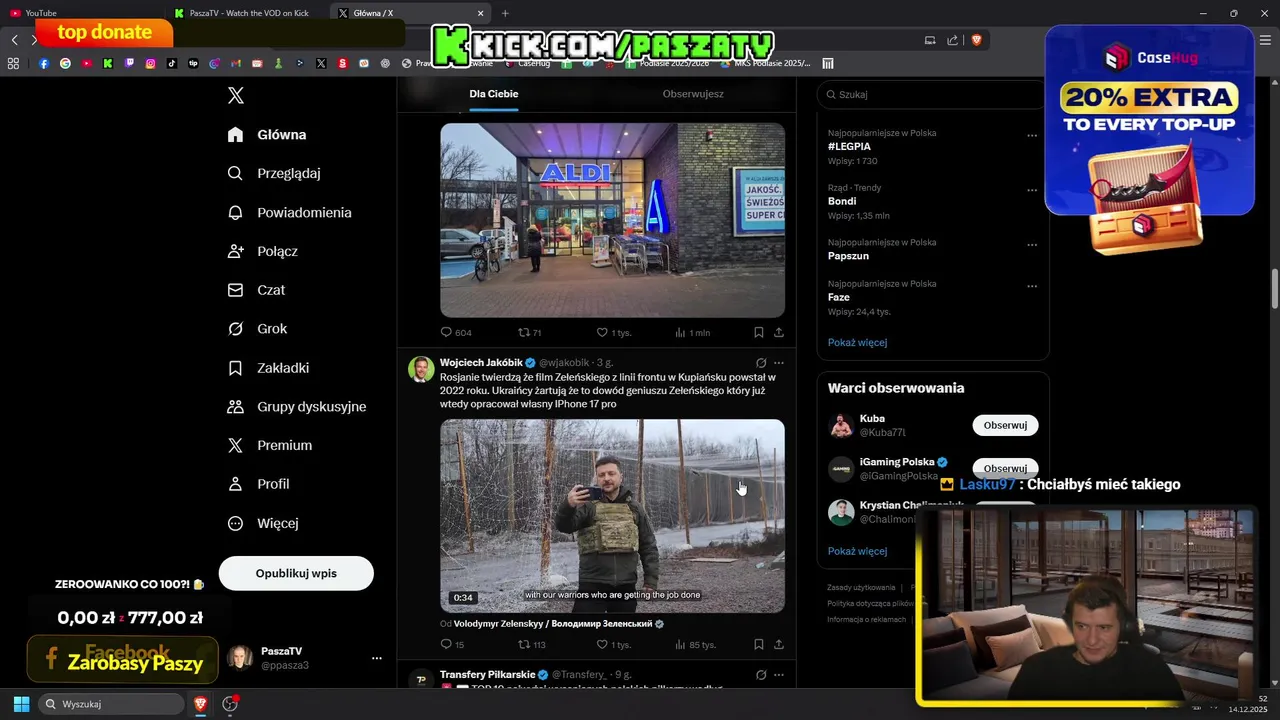The height and width of the screenshot is (720, 1280).
Task: View analytics of ALDI post, 1 mln
Action: point(692,333)
